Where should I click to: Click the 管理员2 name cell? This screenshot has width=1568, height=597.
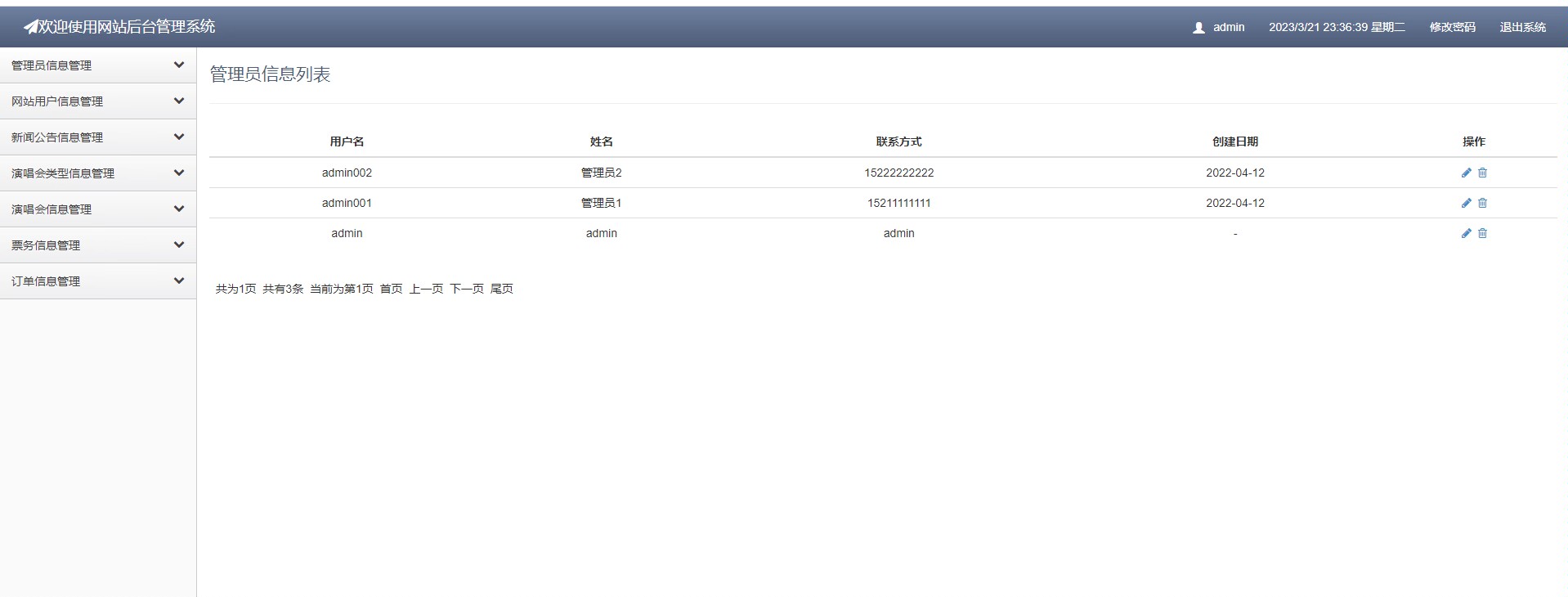coord(602,173)
